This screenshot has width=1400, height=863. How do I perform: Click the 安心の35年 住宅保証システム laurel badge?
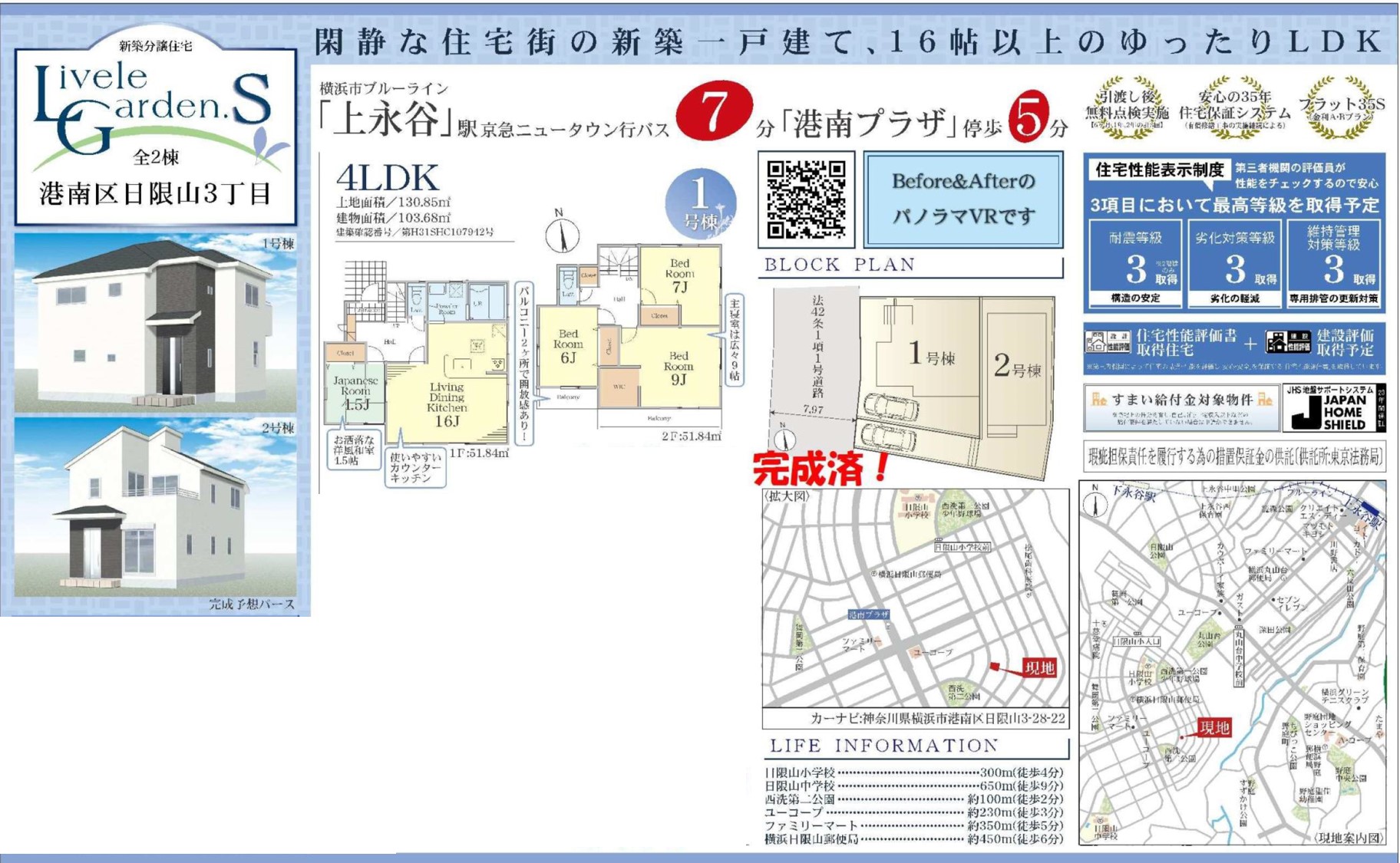pyautogui.click(x=1234, y=107)
